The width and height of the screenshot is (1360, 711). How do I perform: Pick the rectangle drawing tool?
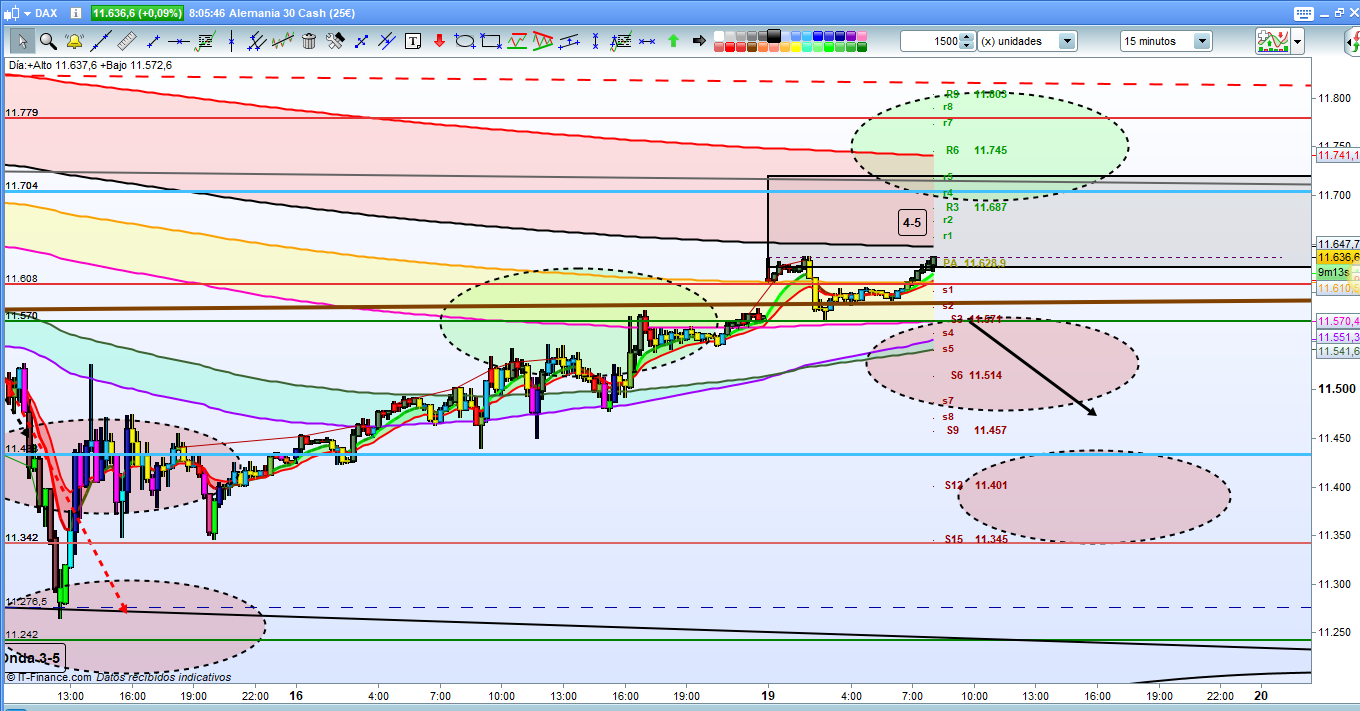tap(491, 41)
